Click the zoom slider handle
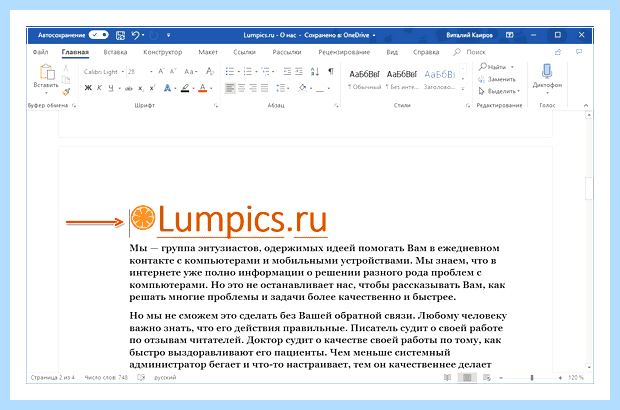 [x=532, y=378]
